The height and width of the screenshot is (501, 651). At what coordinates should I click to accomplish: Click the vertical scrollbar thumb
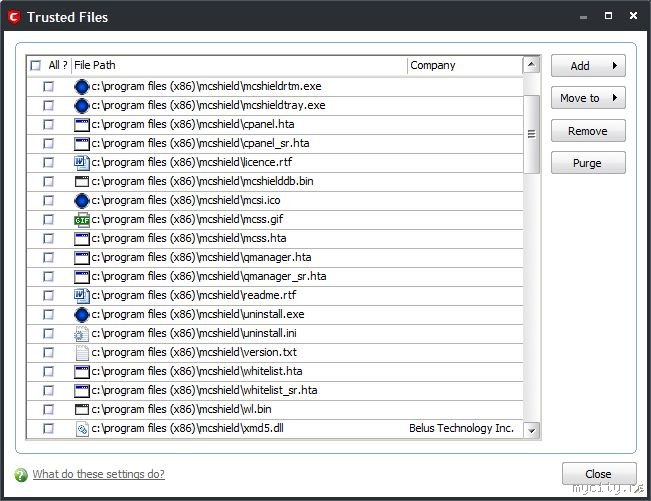pyautogui.click(x=531, y=134)
